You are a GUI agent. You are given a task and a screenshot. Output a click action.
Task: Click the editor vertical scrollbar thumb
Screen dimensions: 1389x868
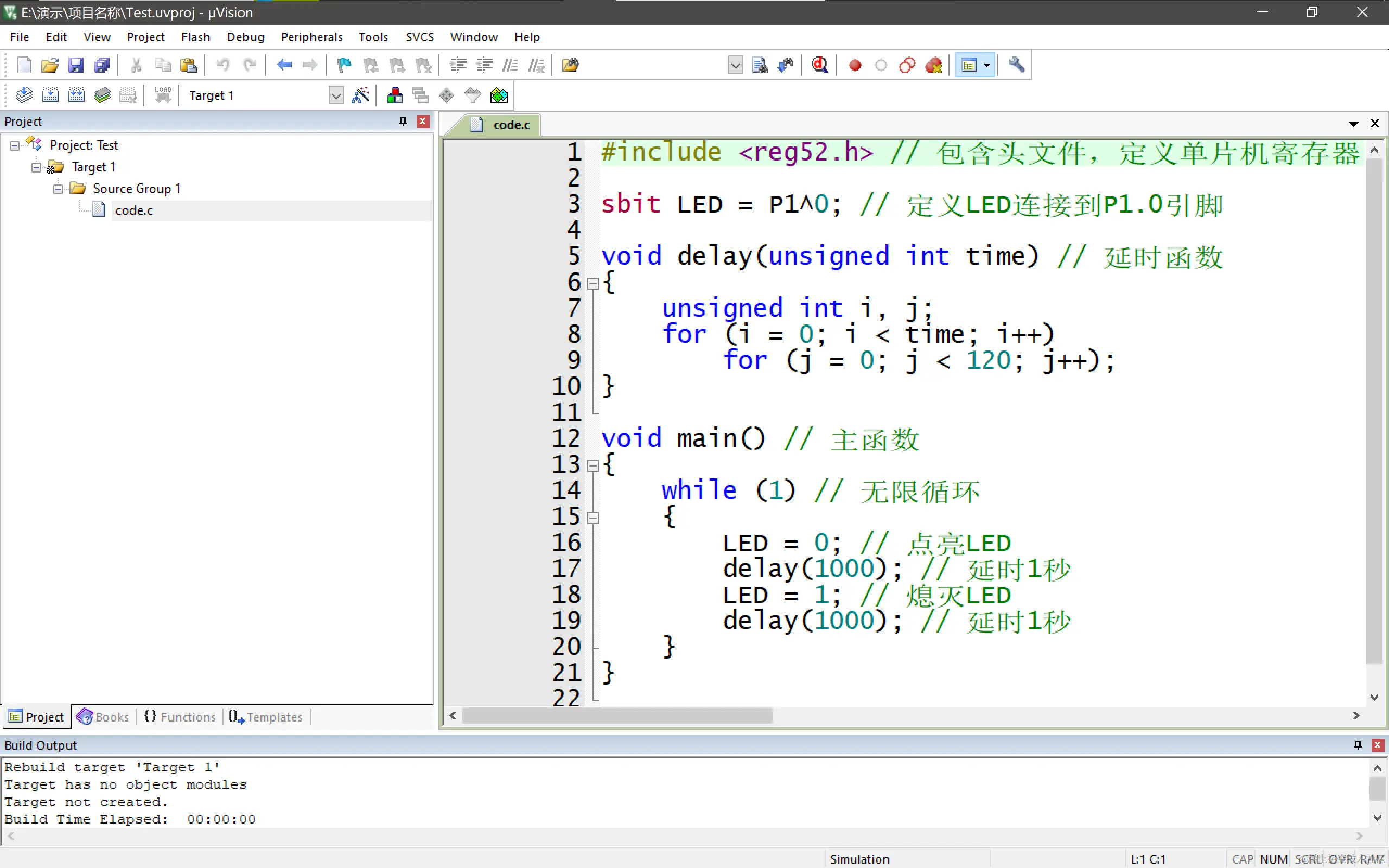(1374, 411)
